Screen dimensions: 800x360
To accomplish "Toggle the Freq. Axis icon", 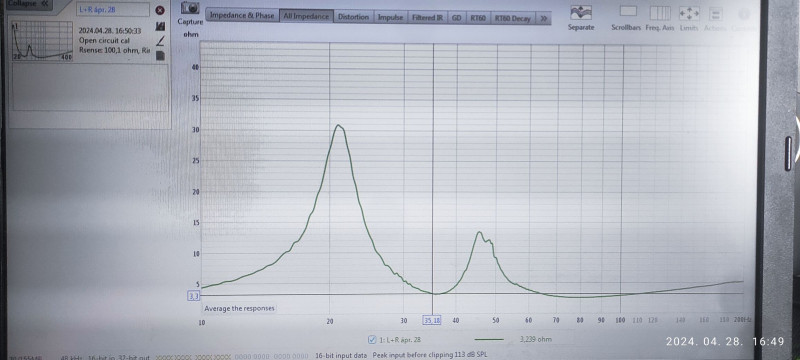I will [660, 13].
